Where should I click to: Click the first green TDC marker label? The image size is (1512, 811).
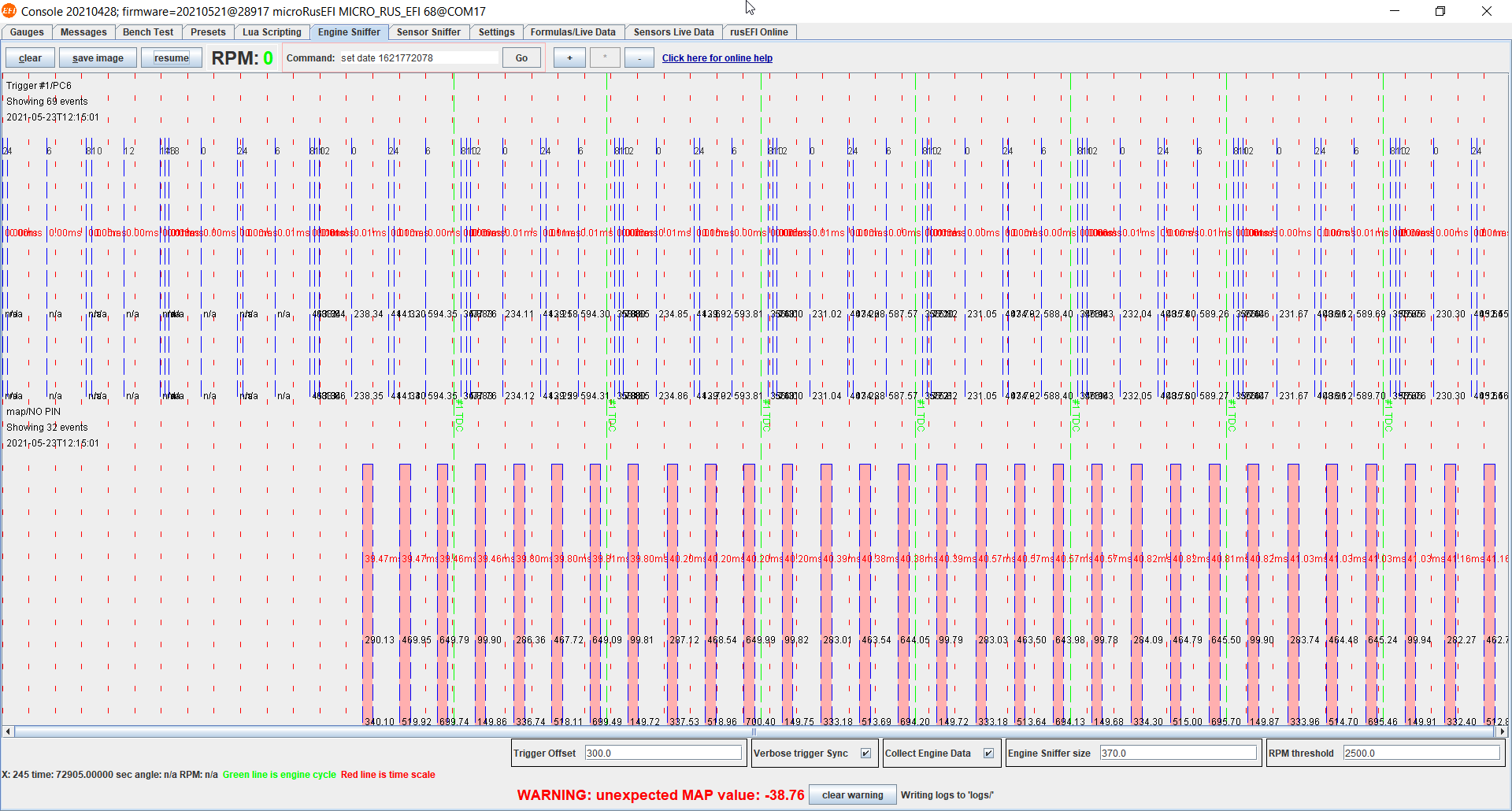(x=458, y=417)
